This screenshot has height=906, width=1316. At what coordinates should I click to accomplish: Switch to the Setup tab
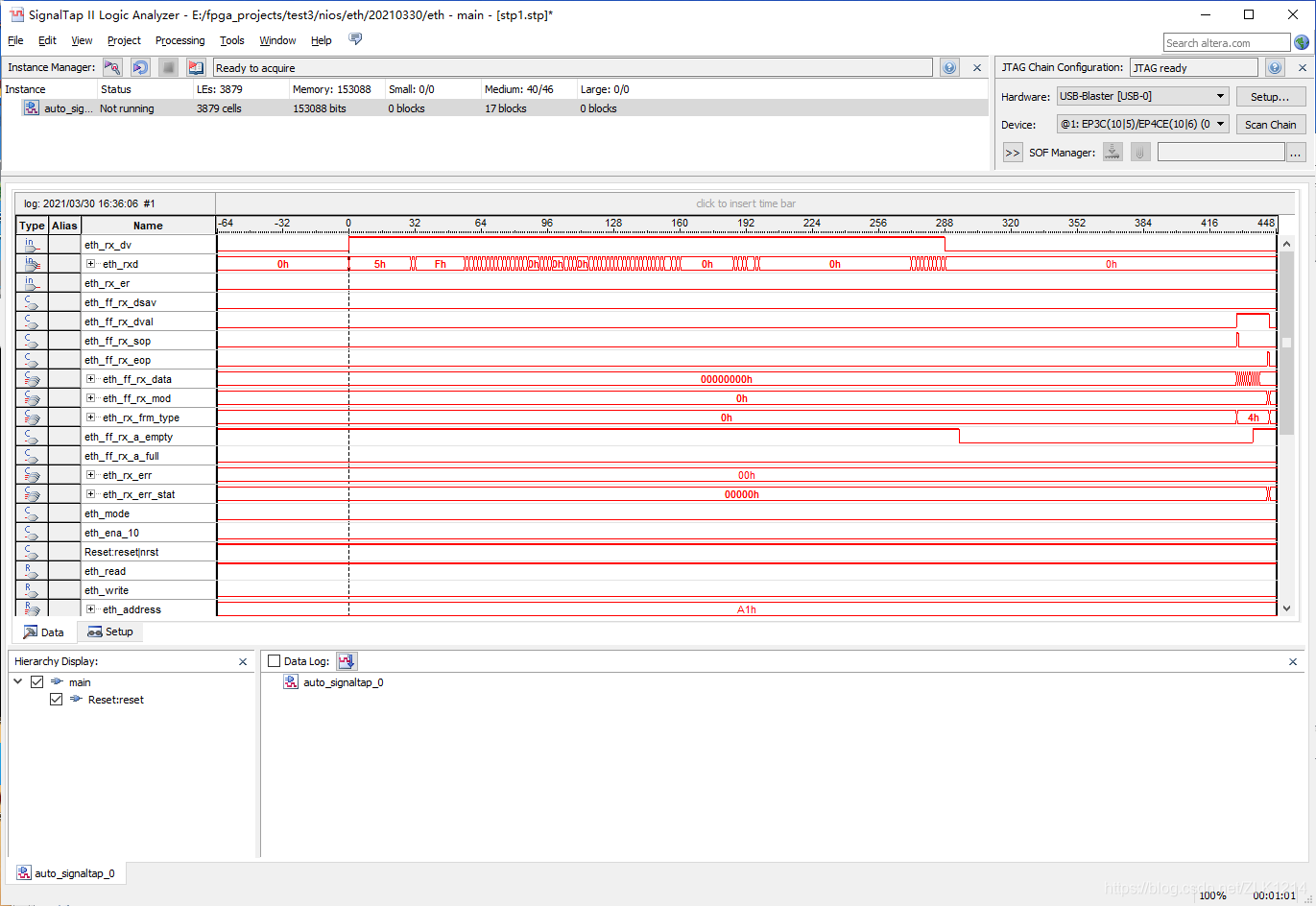109,632
